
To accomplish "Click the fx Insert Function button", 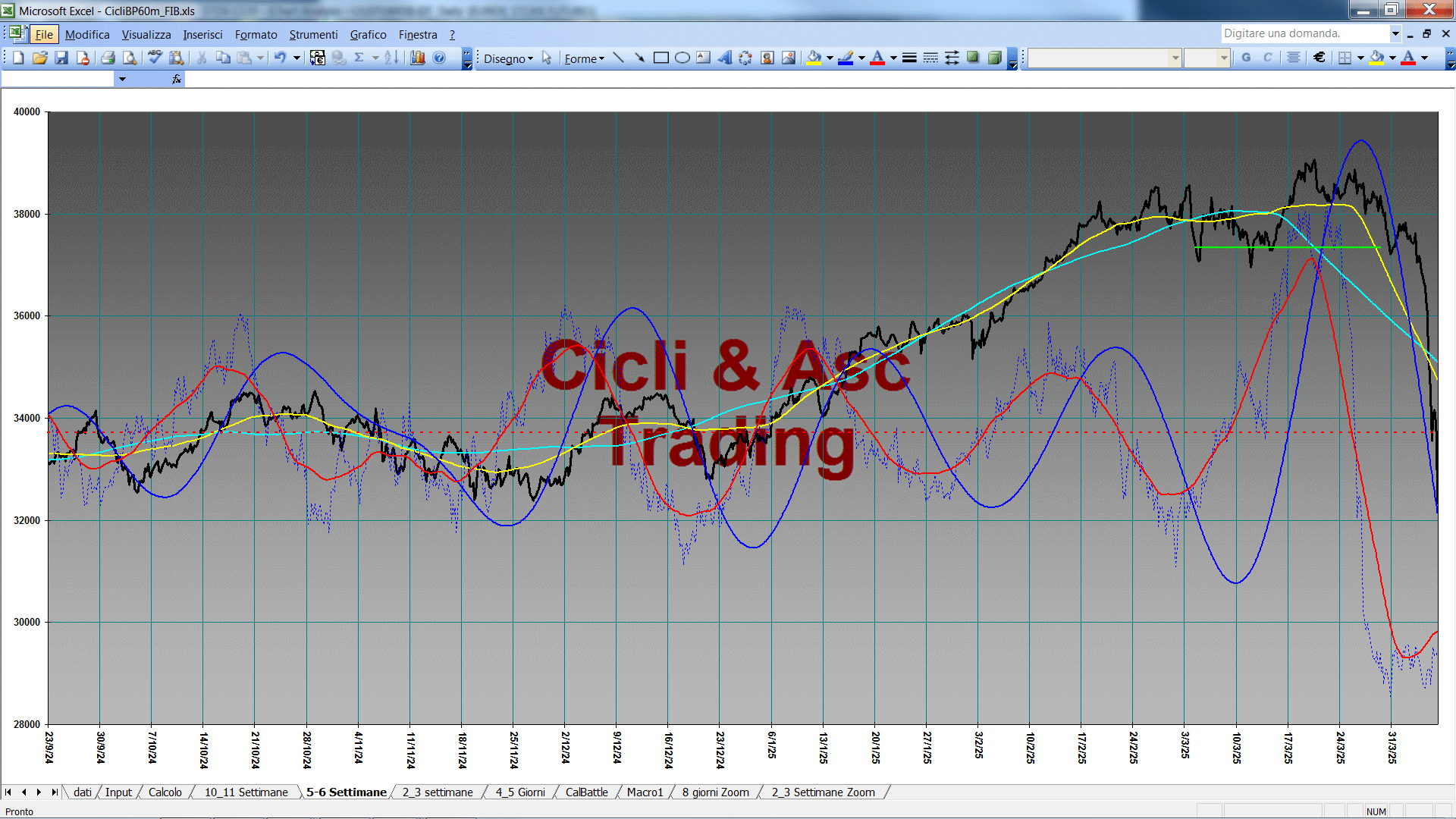I will click(x=176, y=79).
